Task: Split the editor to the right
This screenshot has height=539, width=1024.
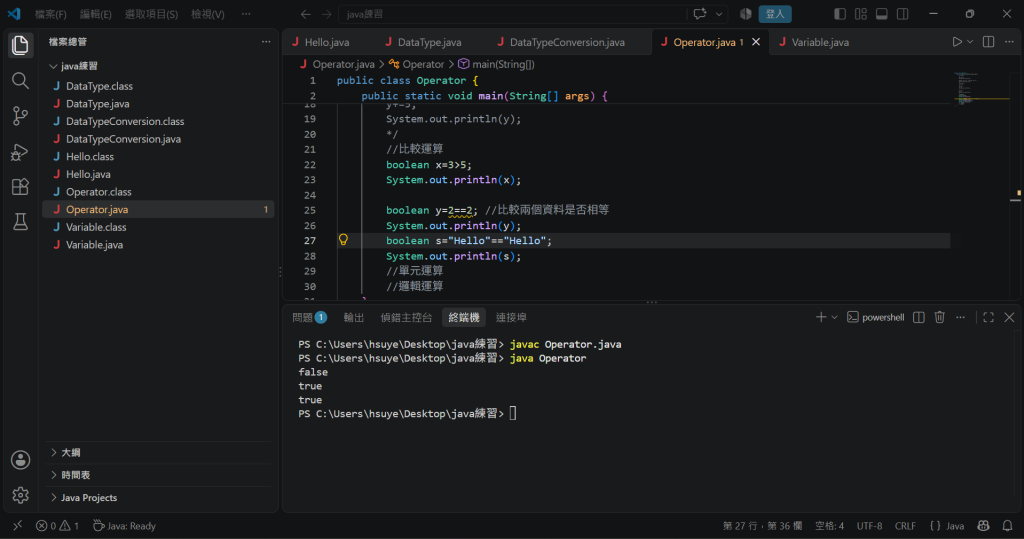Action: pyautogui.click(x=988, y=42)
